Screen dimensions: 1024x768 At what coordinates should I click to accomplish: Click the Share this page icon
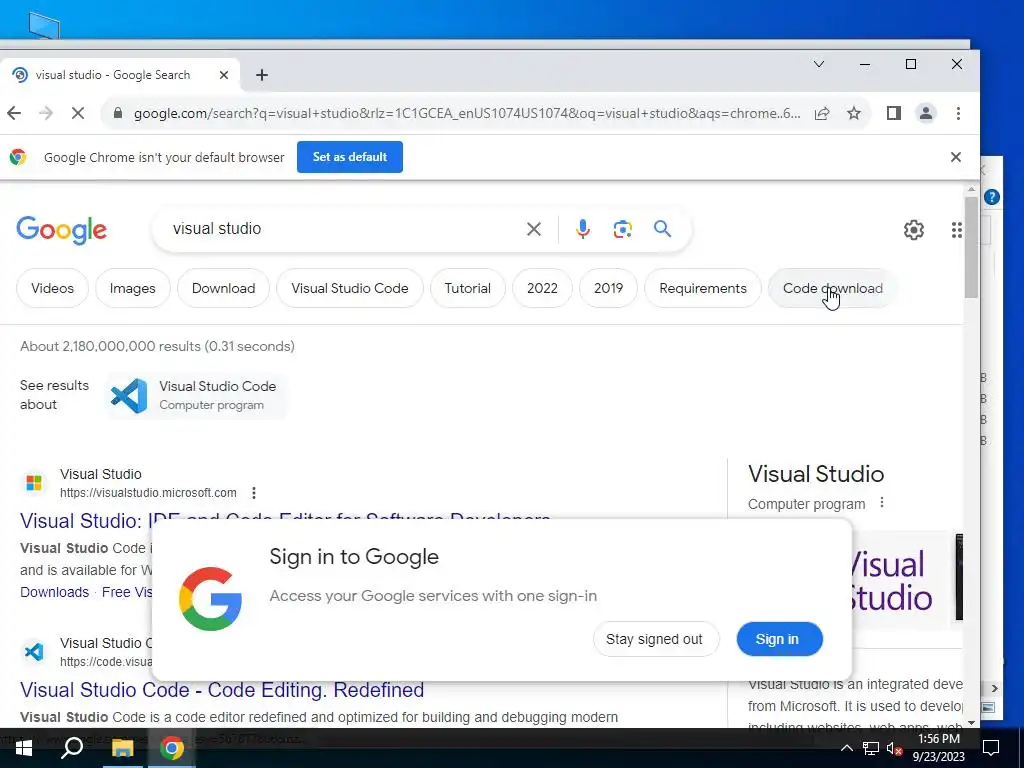(822, 113)
